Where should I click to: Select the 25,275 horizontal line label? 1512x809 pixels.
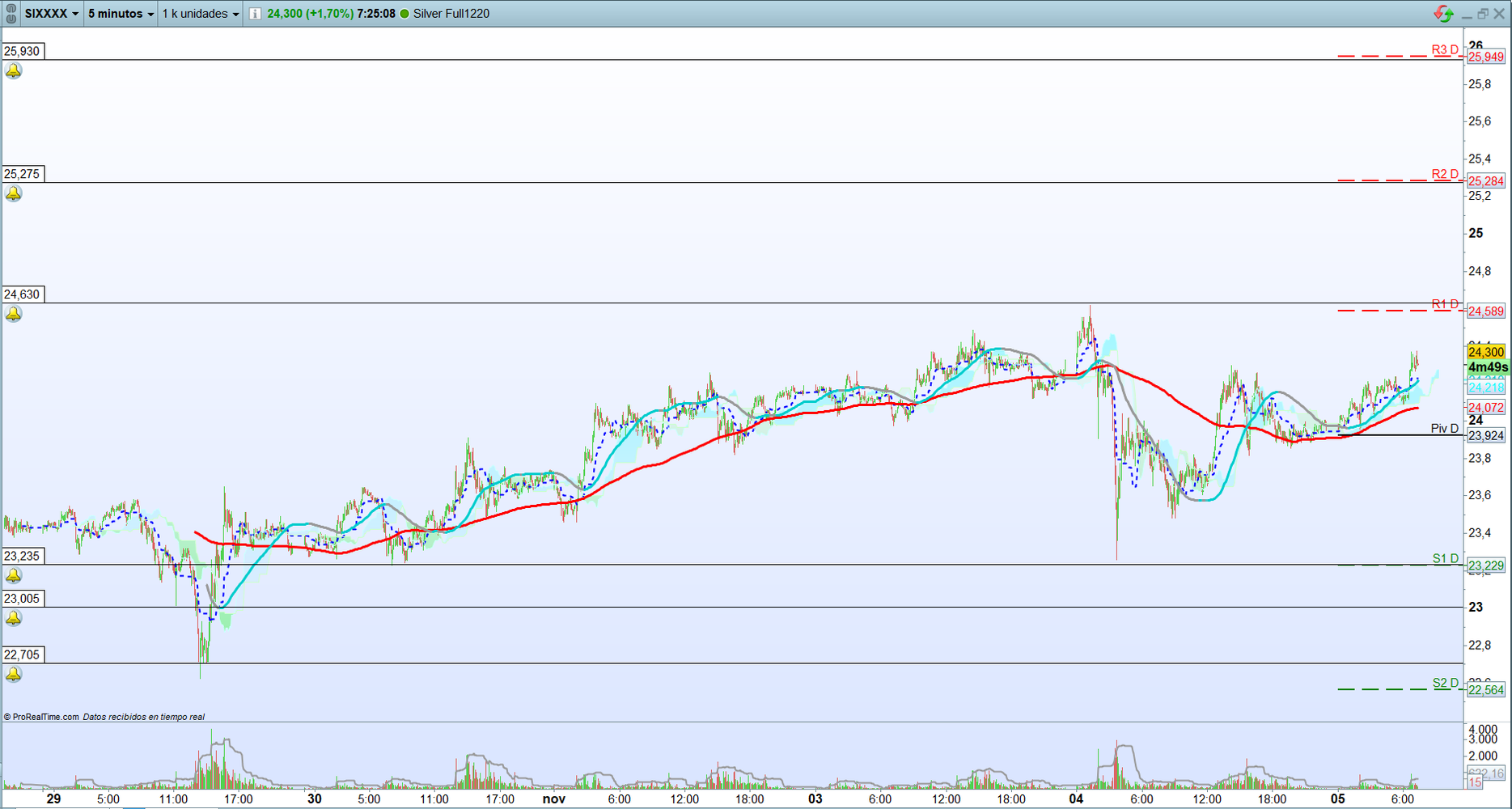click(x=23, y=174)
